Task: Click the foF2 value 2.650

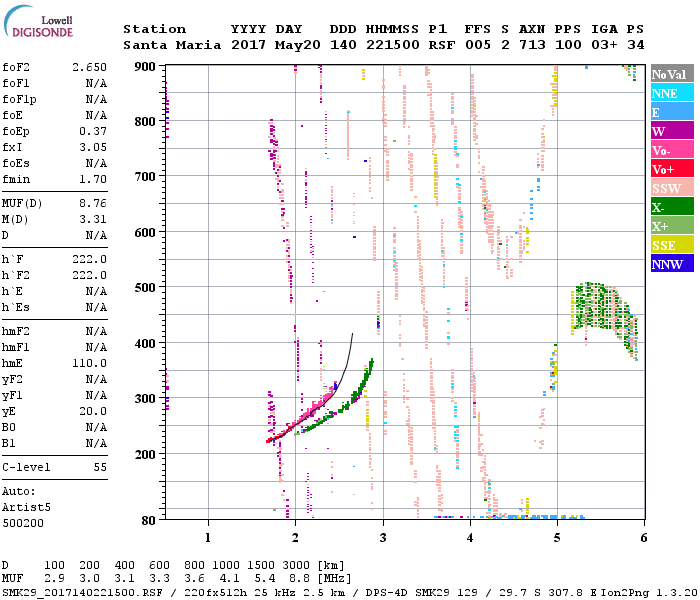Action: [89, 67]
